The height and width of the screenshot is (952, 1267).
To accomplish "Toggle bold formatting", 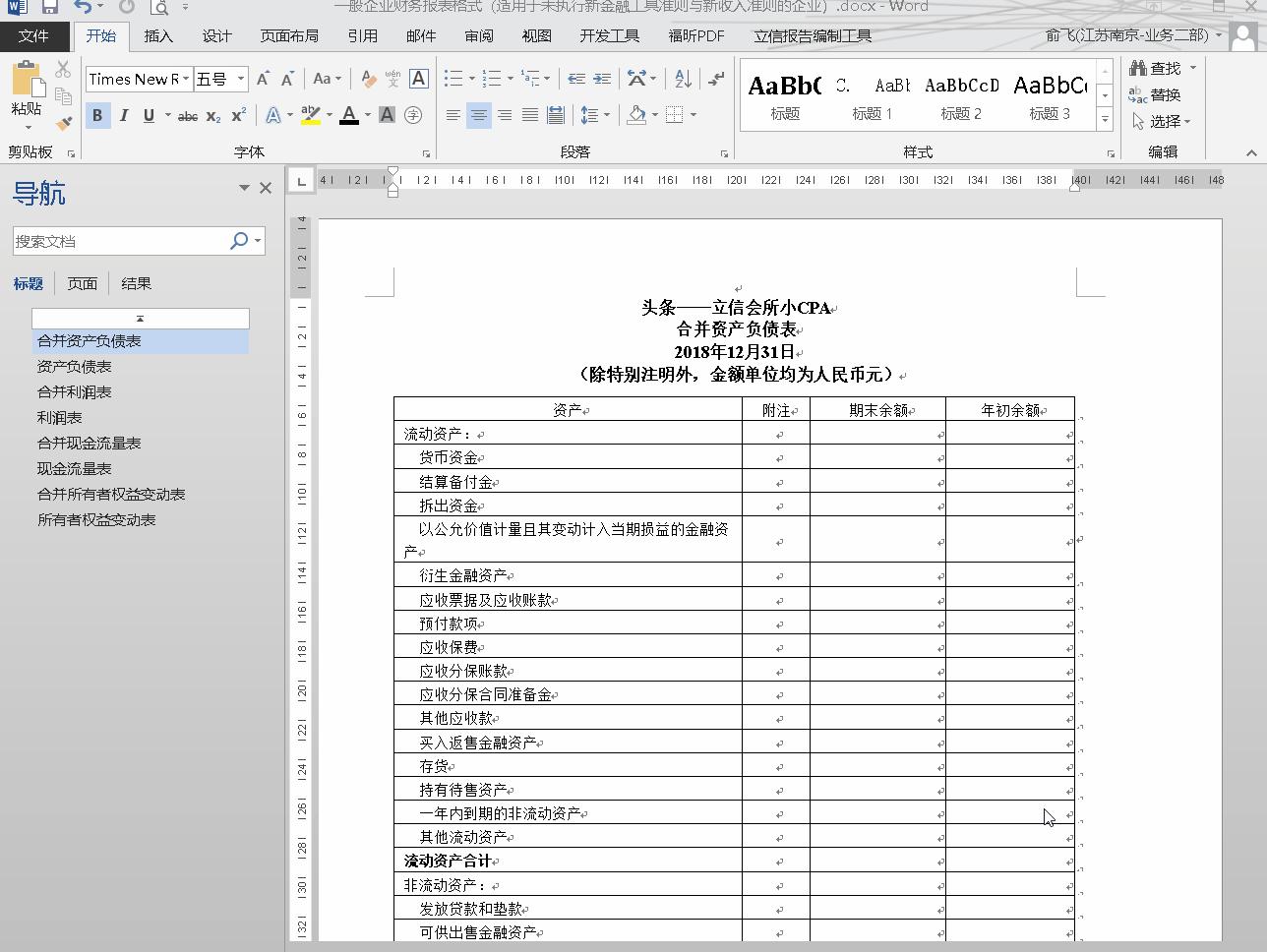I will pos(97,115).
